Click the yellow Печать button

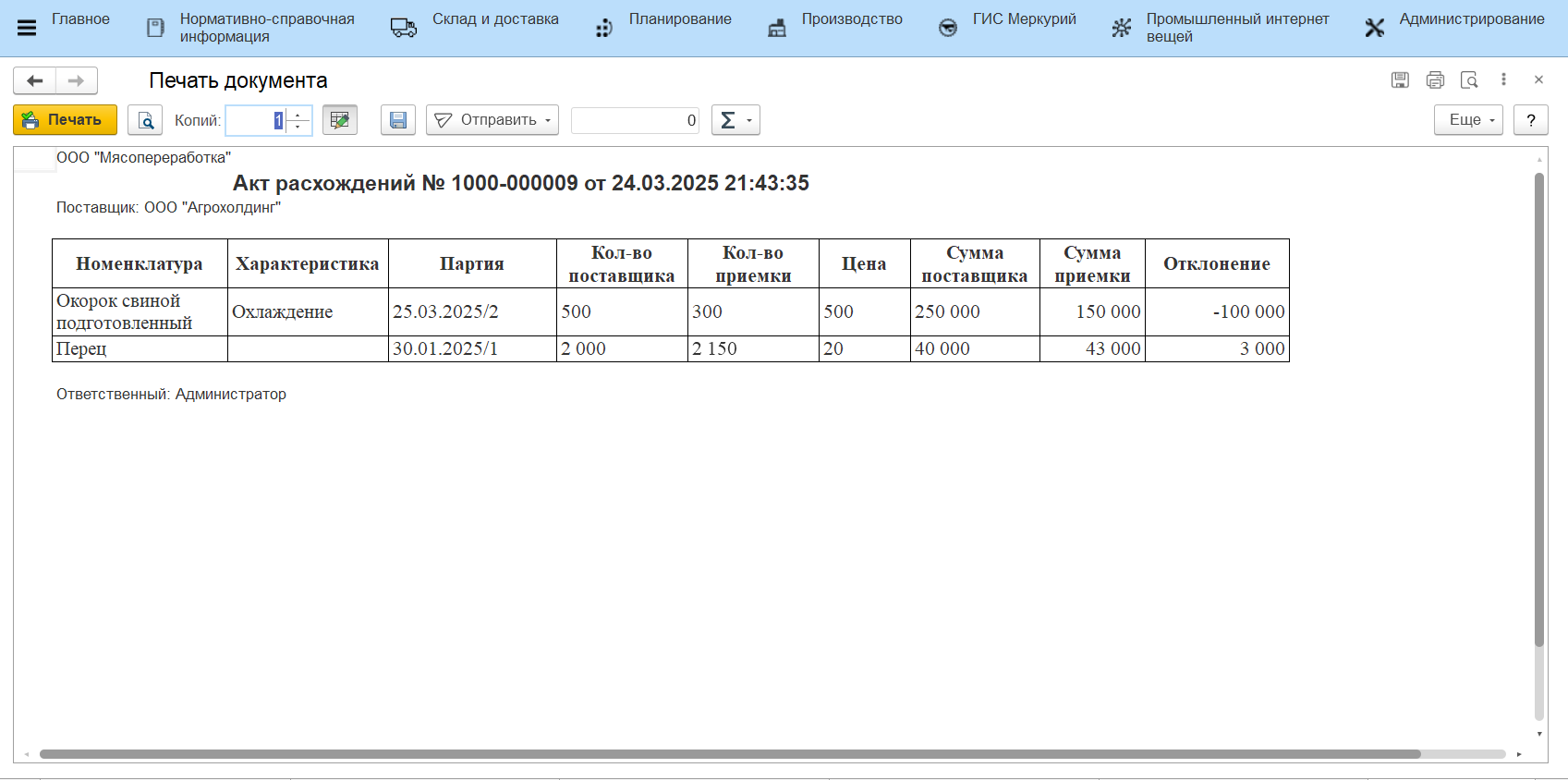(65, 120)
